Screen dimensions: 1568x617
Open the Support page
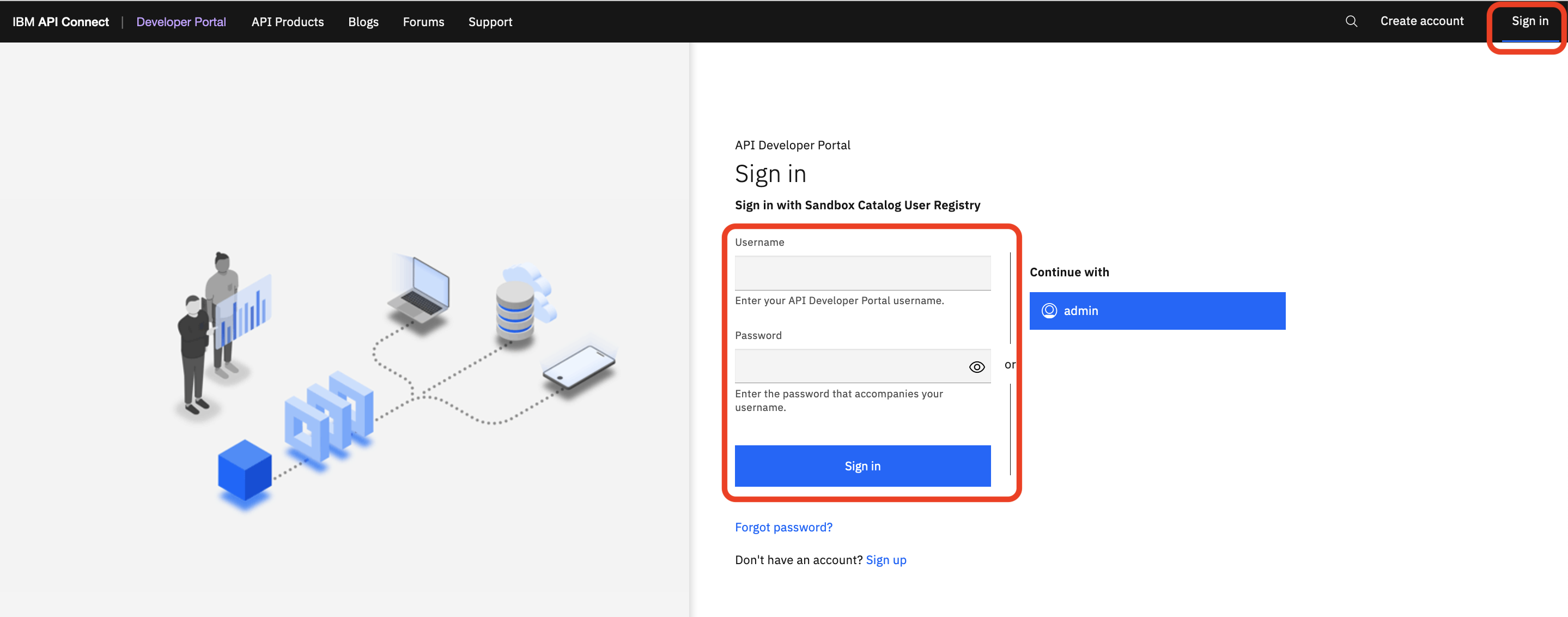pos(490,22)
